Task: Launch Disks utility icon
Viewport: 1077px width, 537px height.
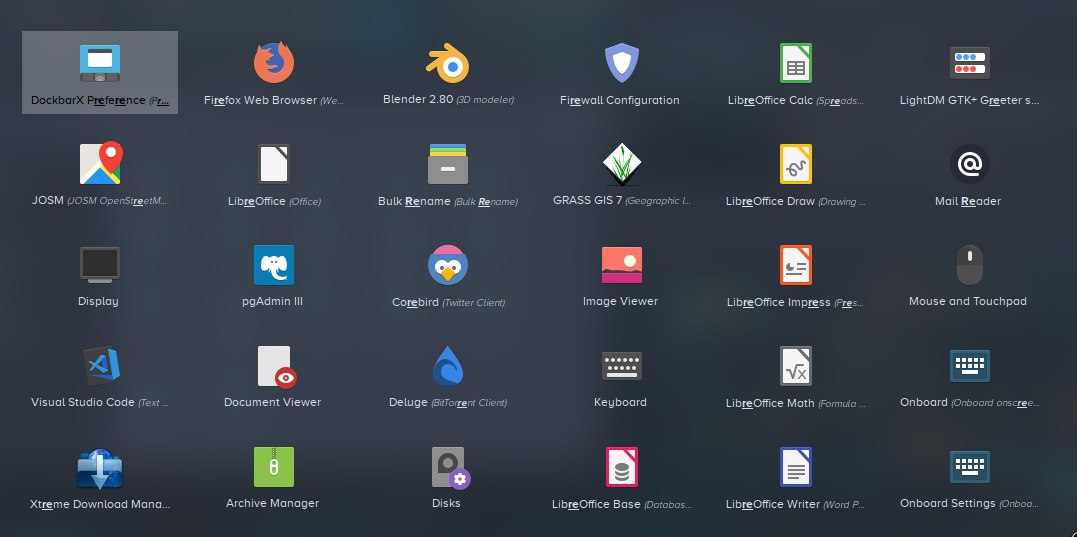Action: pyautogui.click(x=451, y=468)
